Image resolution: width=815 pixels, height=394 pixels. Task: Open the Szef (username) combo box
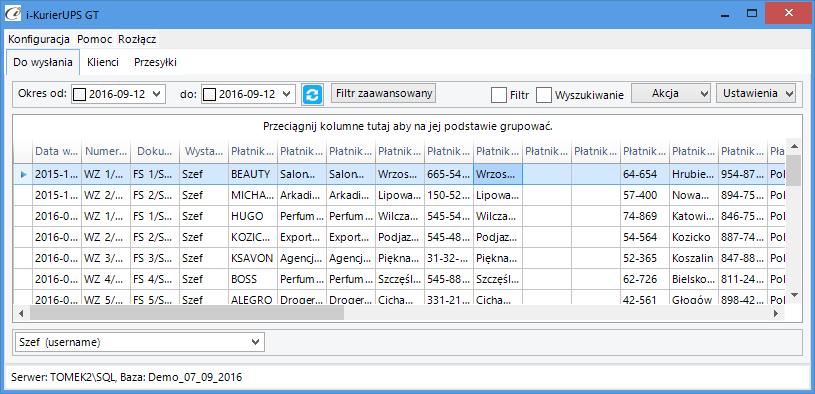(140, 342)
